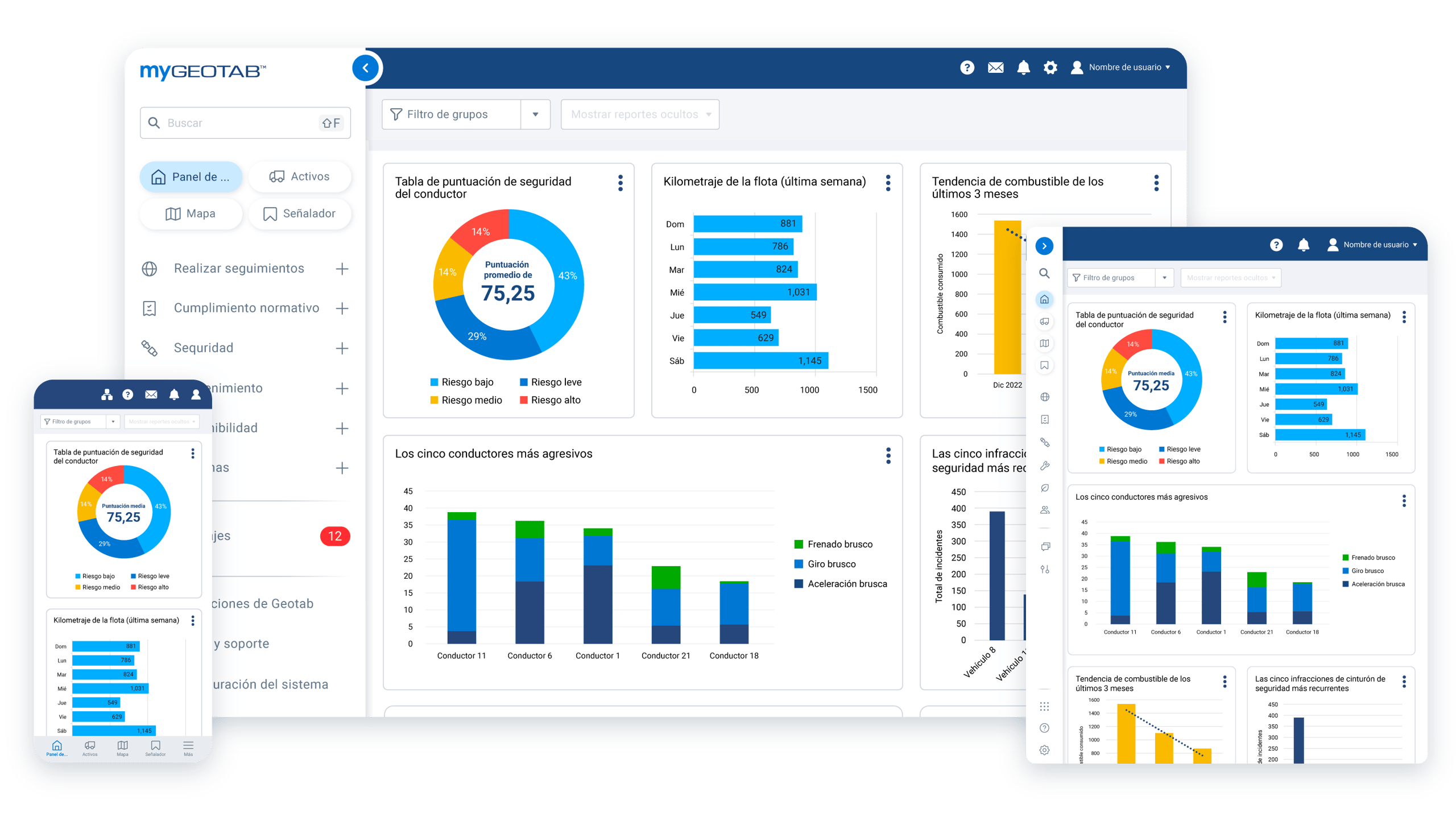Open the help icon at the tablet sidebar bottom
The image size is (1456, 820).
point(1044,728)
